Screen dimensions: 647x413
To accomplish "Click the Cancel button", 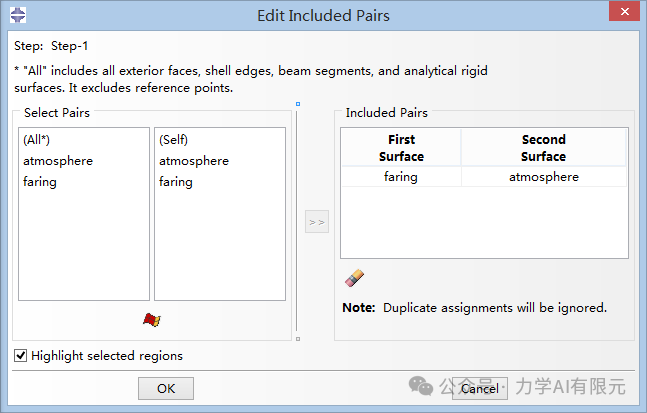I will click(x=479, y=388).
